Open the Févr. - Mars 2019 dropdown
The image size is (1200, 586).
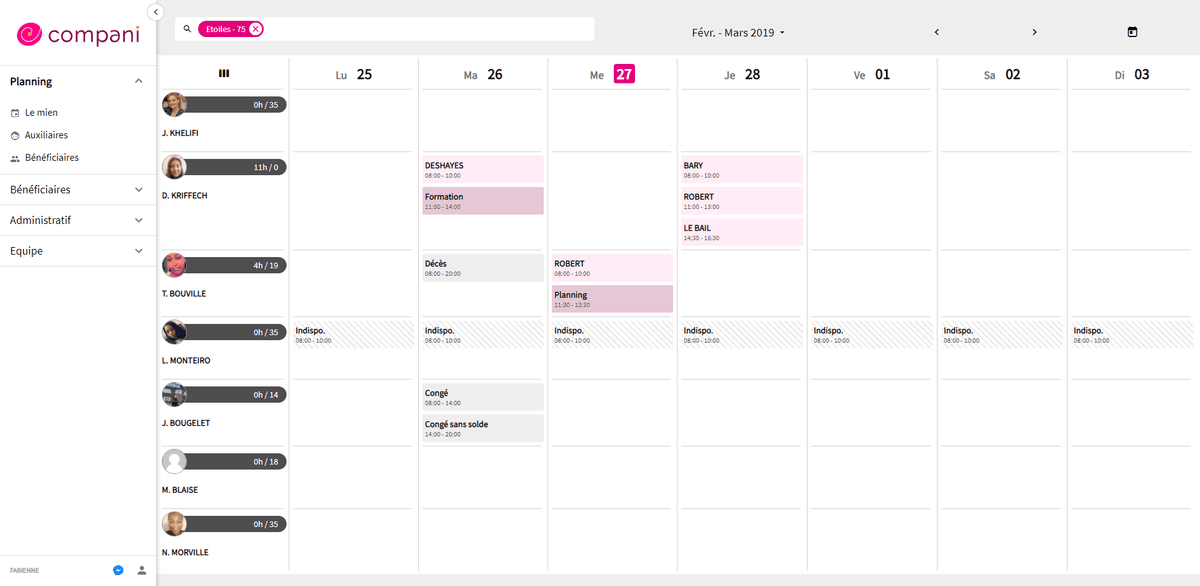tap(738, 33)
